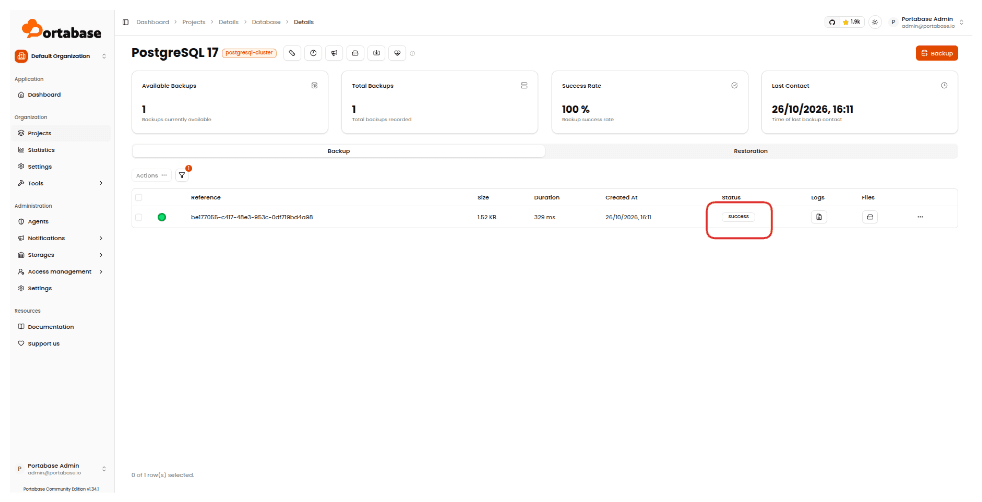
Task: Open logs icon for the backup row
Action: tap(819, 217)
